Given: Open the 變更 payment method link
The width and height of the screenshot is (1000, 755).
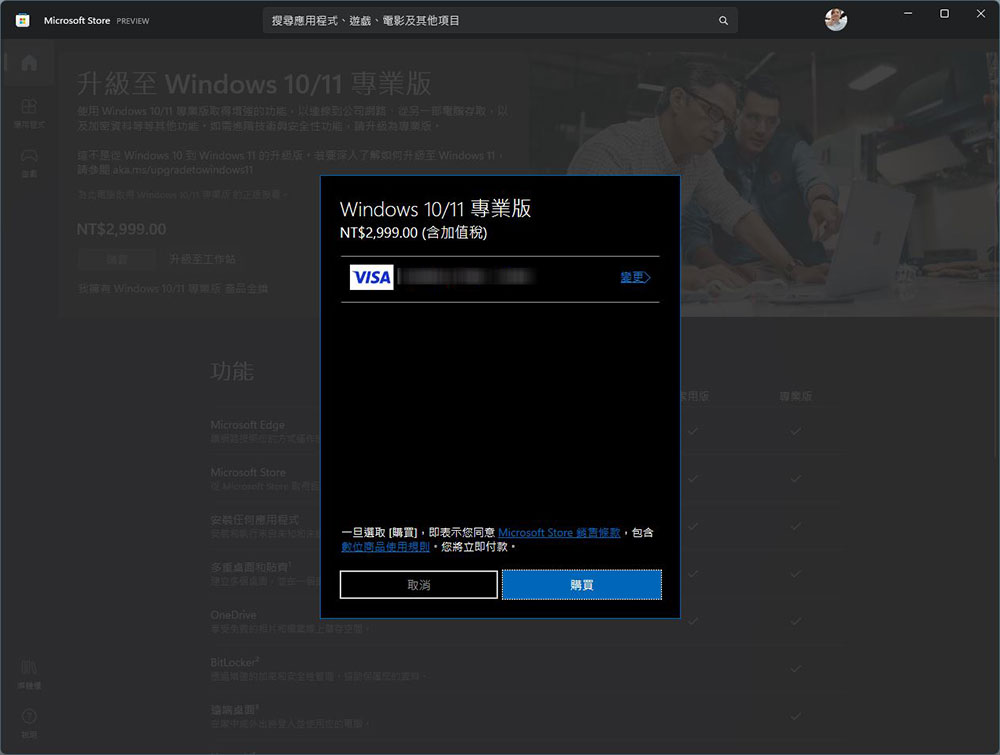Looking at the screenshot, I should (635, 277).
